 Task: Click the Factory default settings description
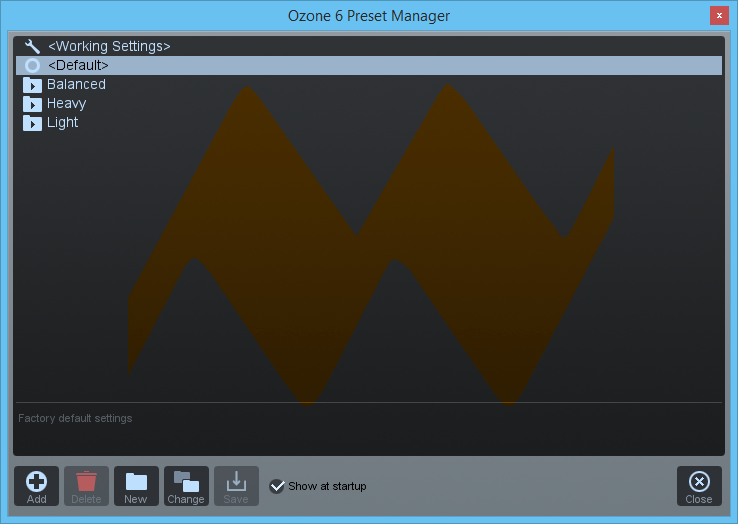pos(75,418)
